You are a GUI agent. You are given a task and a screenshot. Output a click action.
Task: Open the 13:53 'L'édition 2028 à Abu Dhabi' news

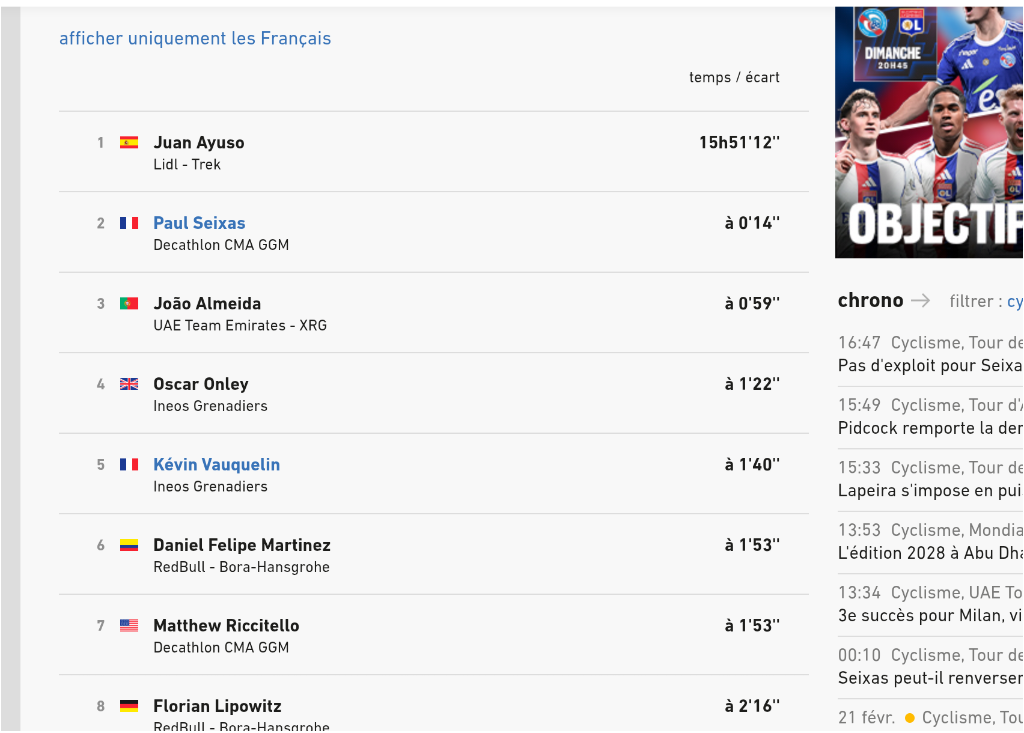point(930,553)
